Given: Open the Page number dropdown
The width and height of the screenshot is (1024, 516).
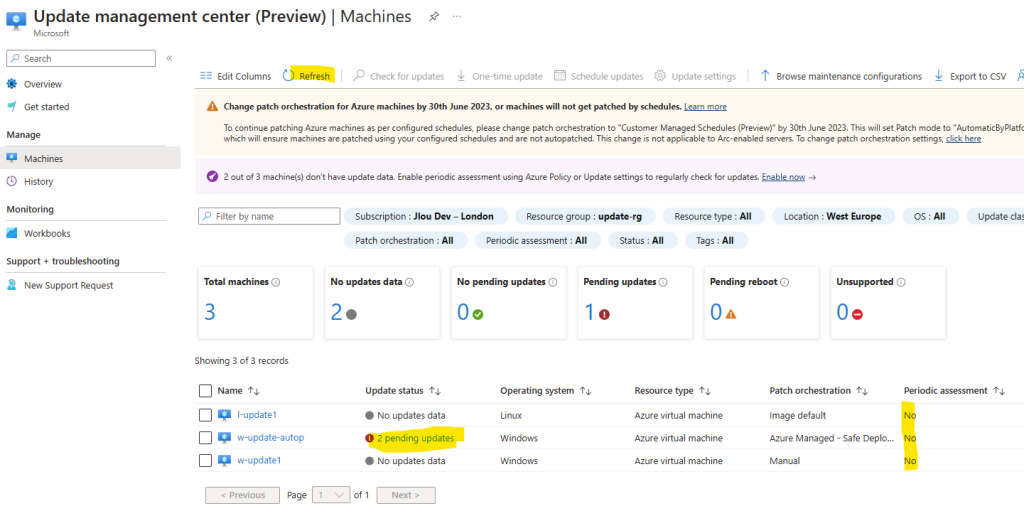Looking at the screenshot, I should [331, 495].
